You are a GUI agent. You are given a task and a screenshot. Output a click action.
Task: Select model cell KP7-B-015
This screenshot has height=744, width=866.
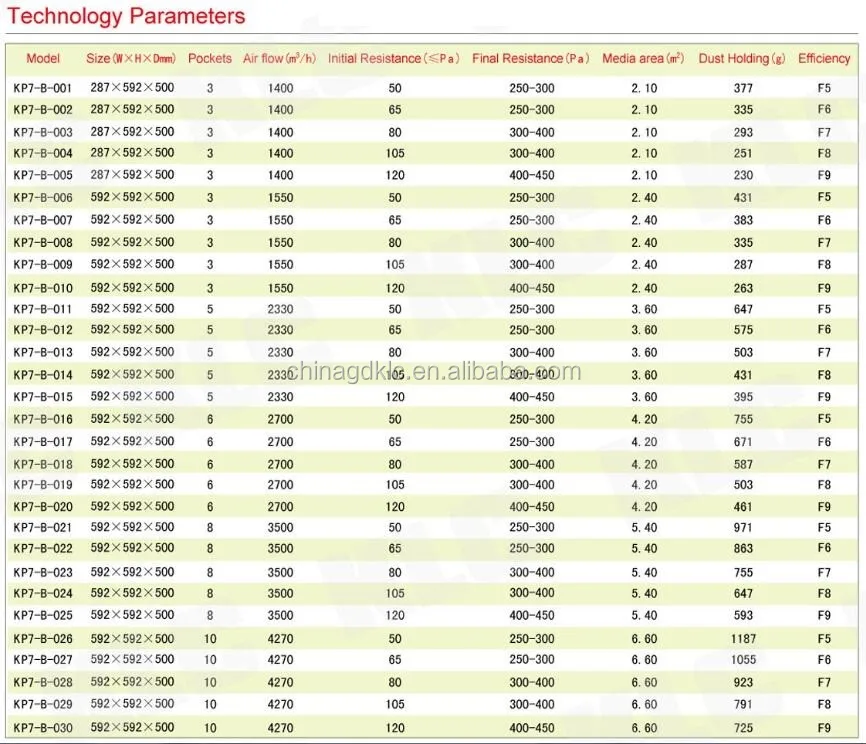(43, 397)
